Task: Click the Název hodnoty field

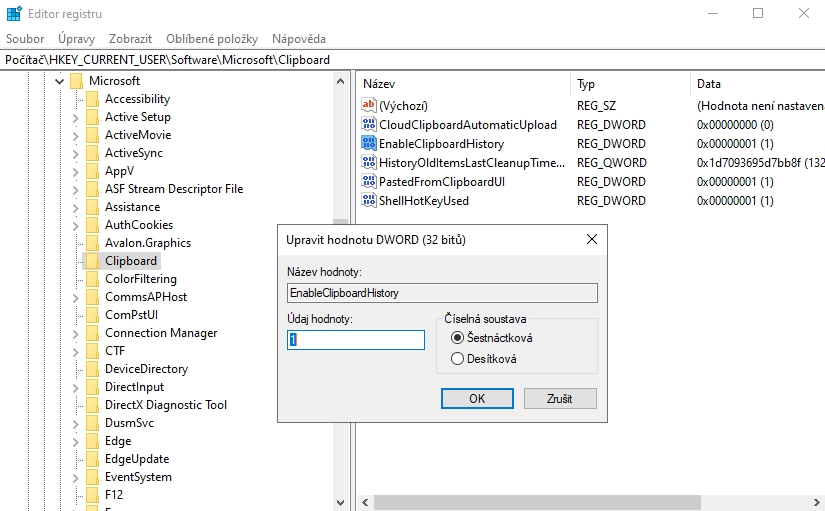Action: (x=442, y=293)
